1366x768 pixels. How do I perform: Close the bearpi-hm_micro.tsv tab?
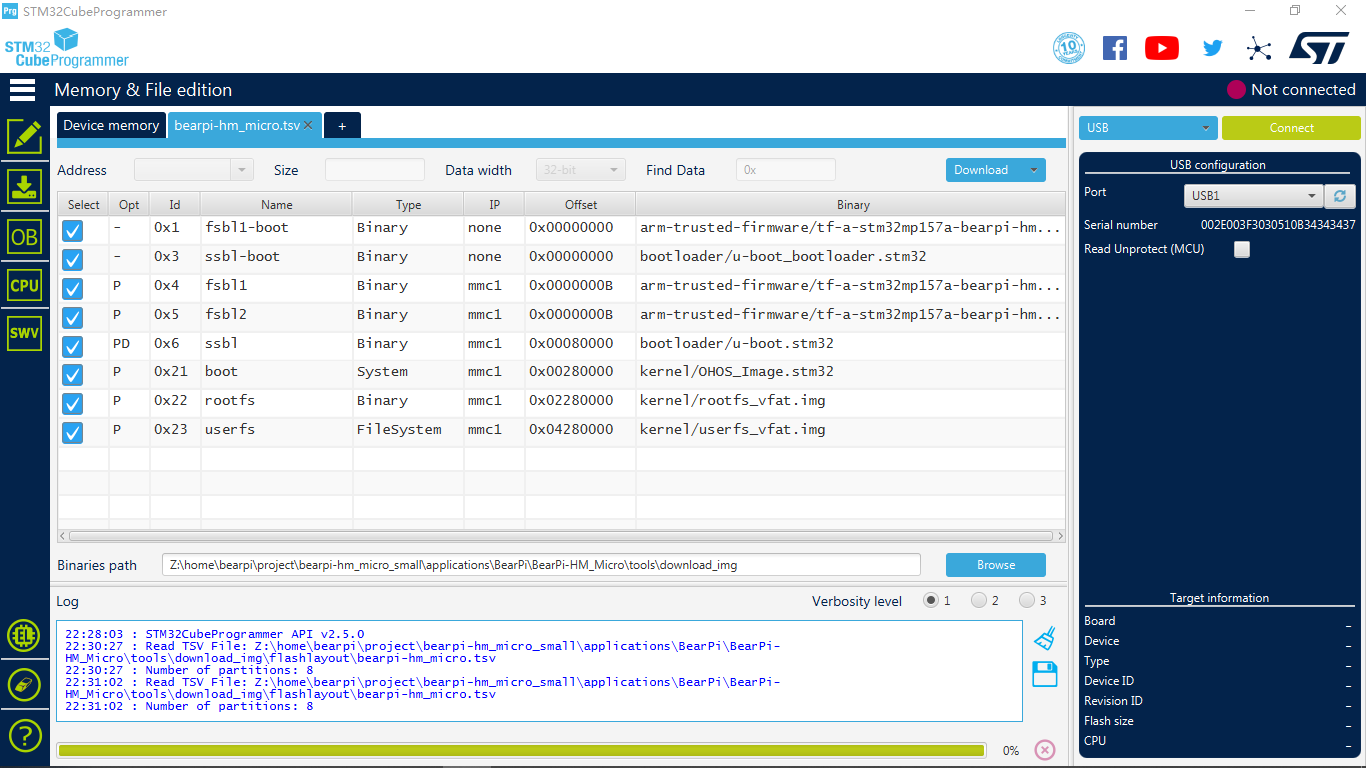[309, 126]
